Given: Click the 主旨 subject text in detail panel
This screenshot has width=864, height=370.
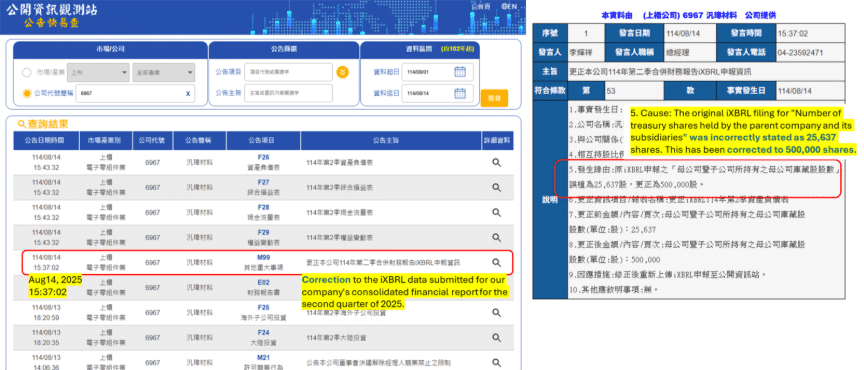Looking at the screenshot, I should (x=660, y=72).
